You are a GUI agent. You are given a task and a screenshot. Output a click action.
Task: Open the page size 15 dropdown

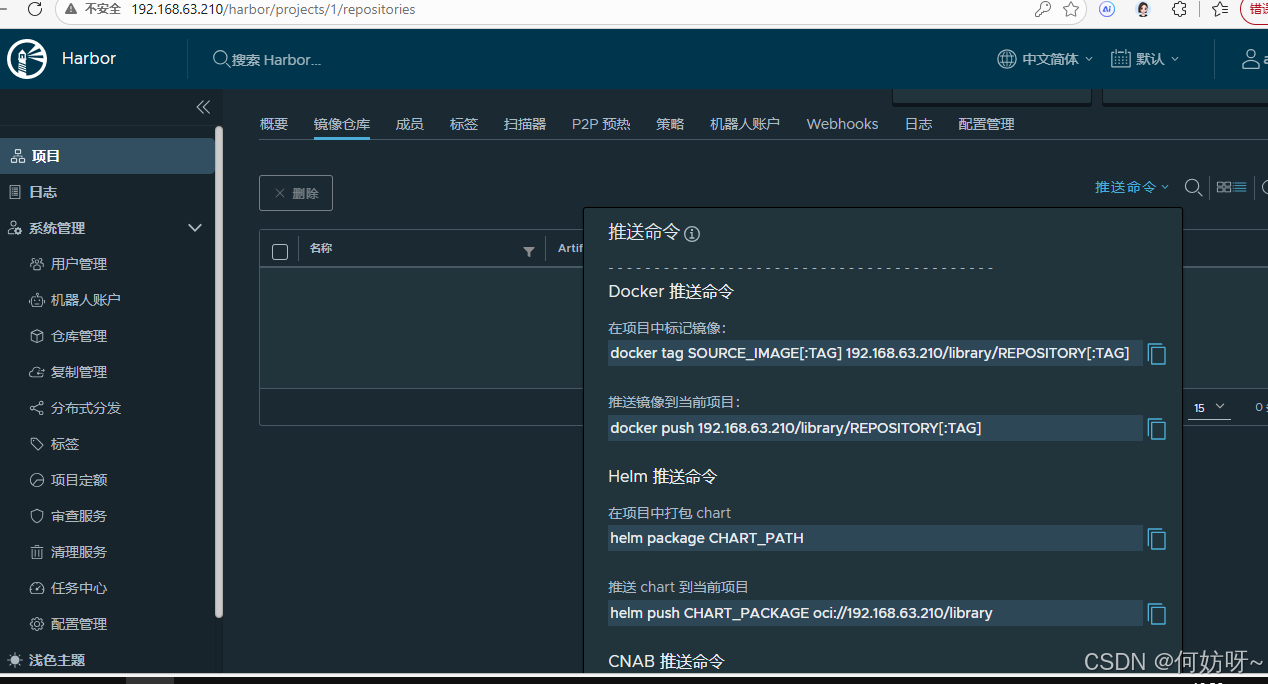click(1210, 408)
